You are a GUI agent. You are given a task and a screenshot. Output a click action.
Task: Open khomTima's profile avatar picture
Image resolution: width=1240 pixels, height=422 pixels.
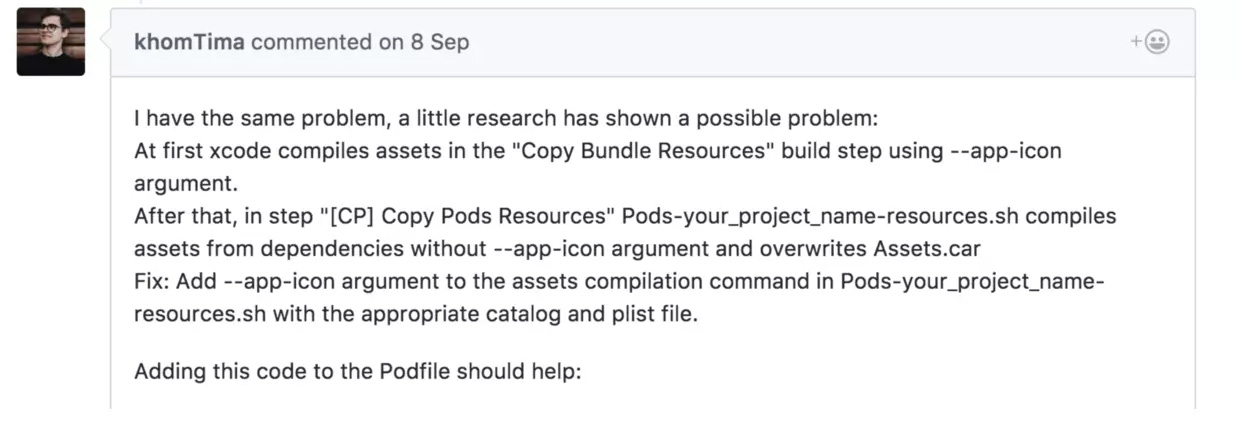coord(50,42)
